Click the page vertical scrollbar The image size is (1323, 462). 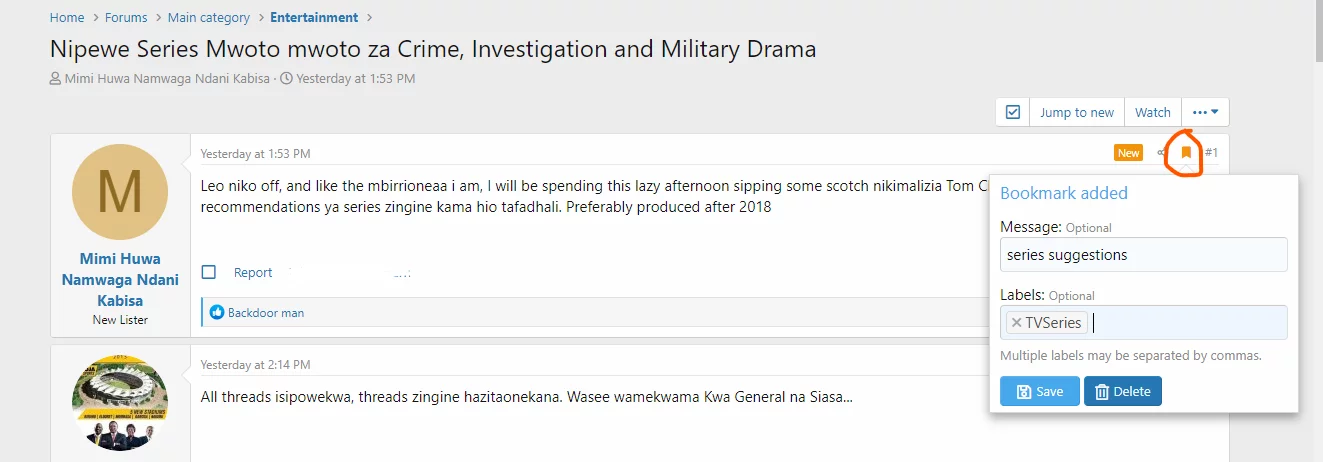(1315, 231)
